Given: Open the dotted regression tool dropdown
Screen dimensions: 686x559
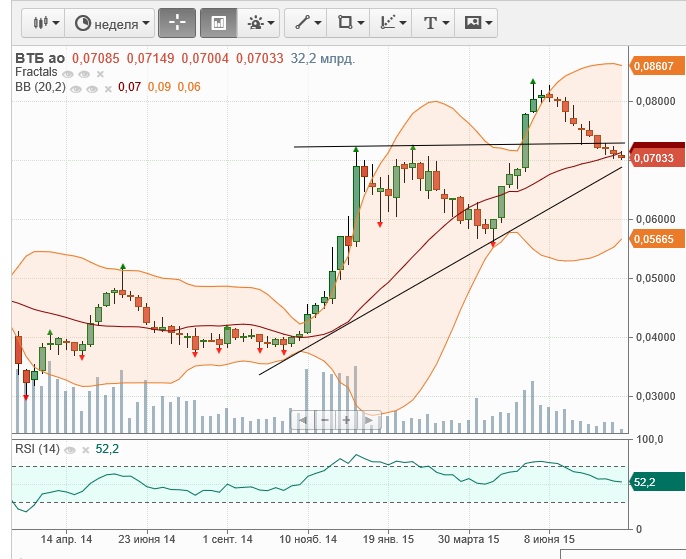Looking at the screenshot, I should [x=391, y=23].
